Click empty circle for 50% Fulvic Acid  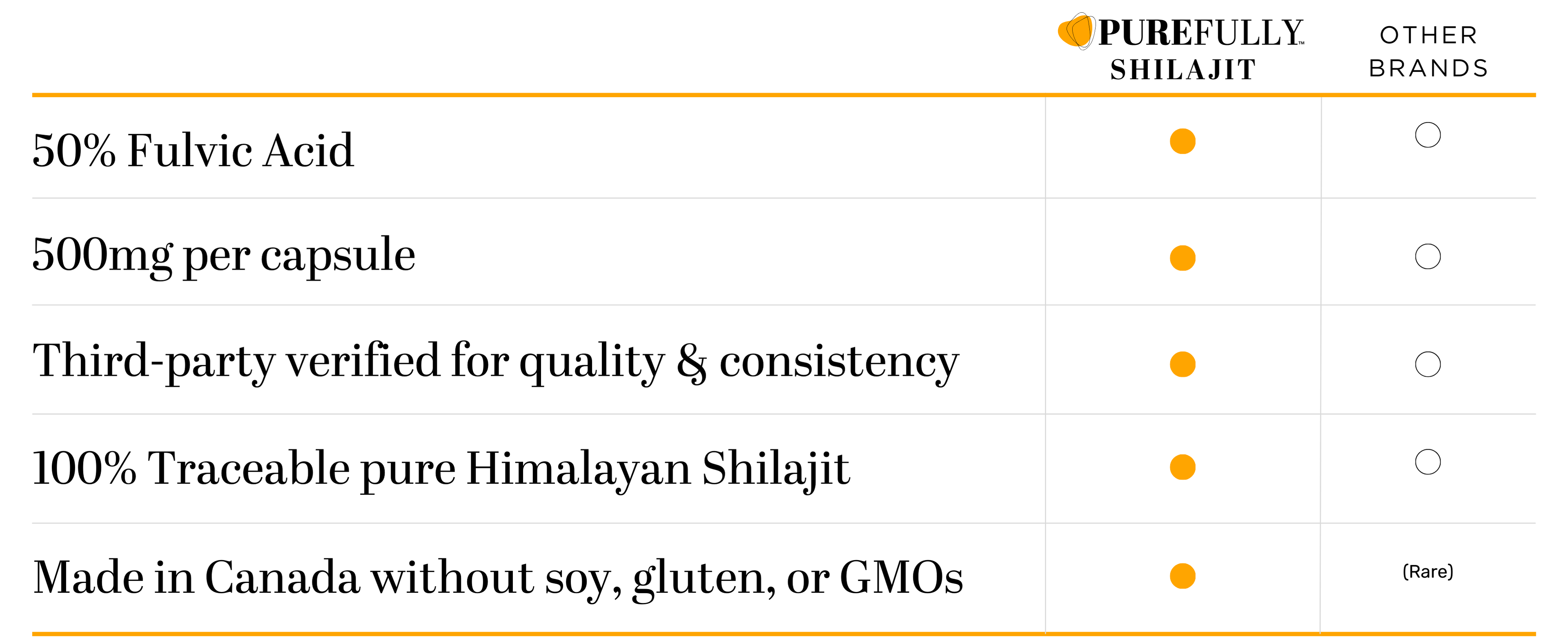(1428, 135)
